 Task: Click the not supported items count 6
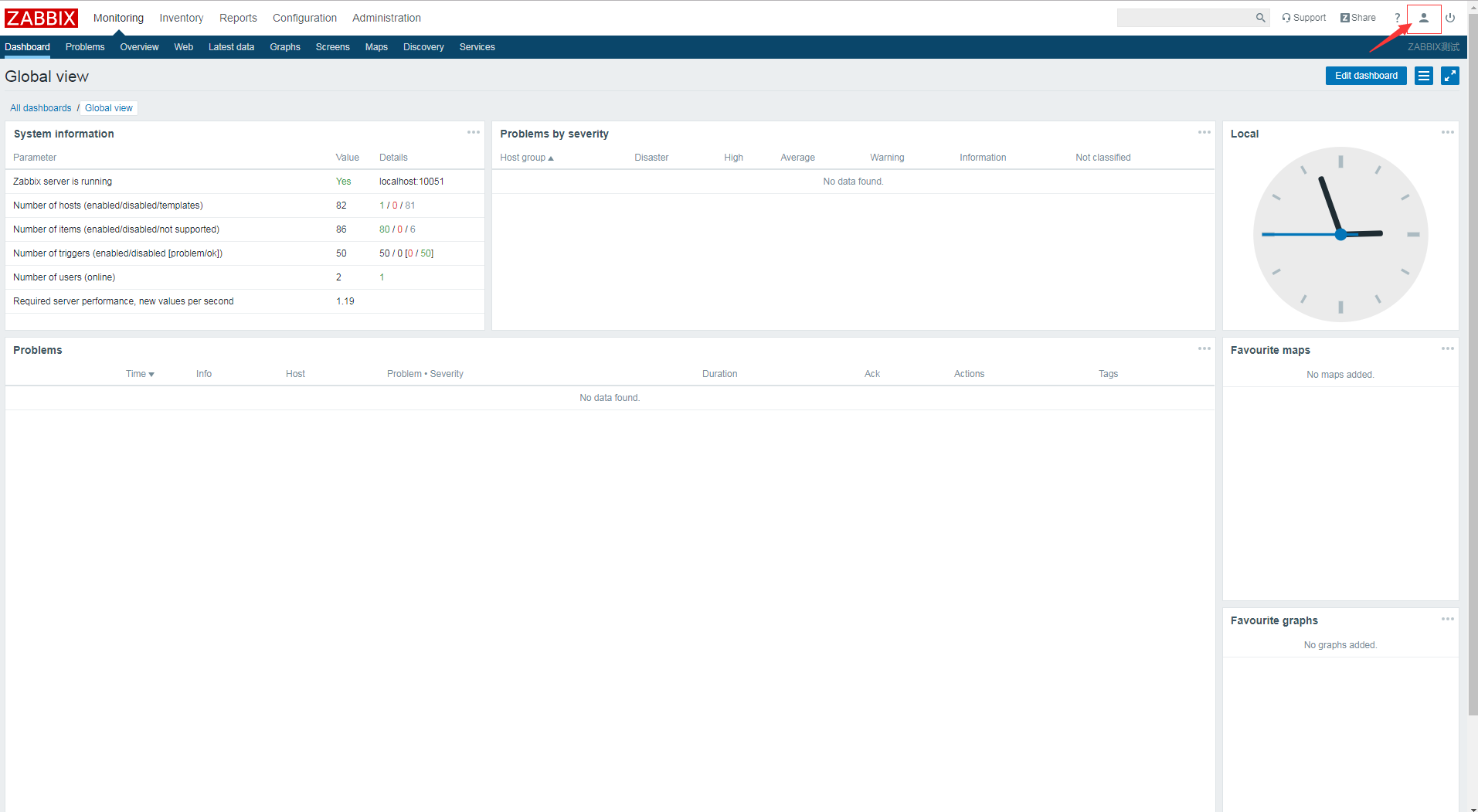[x=413, y=229]
